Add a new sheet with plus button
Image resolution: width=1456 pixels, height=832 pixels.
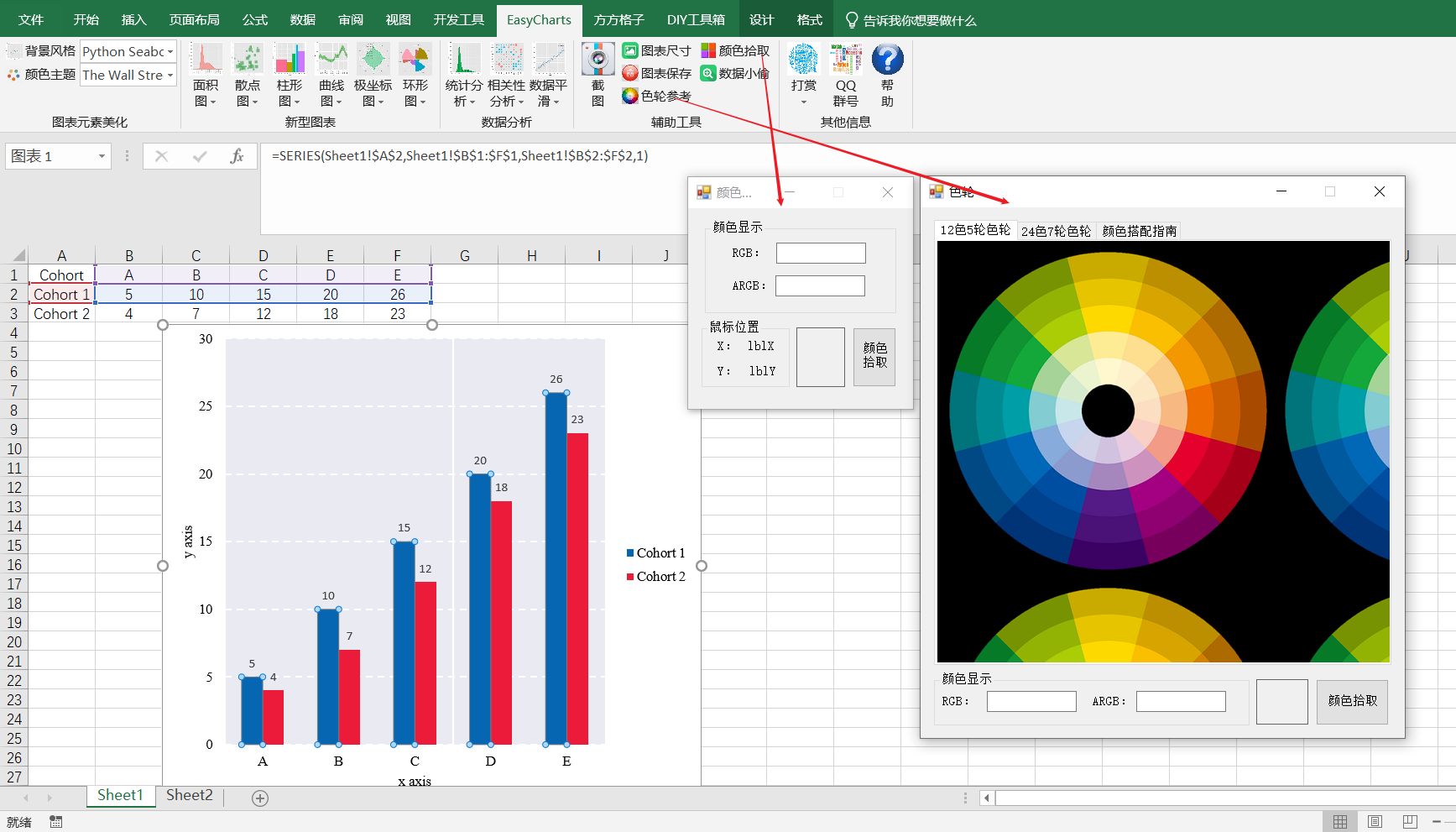pyautogui.click(x=260, y=798)
